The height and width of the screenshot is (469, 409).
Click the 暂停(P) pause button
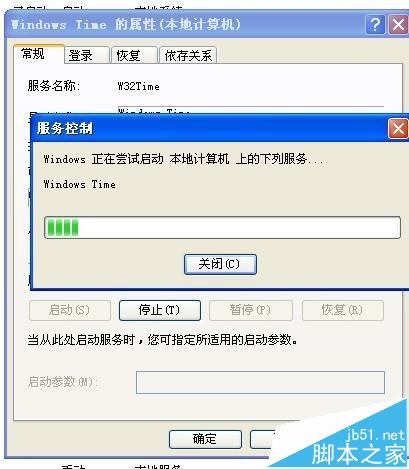[250, 310]
